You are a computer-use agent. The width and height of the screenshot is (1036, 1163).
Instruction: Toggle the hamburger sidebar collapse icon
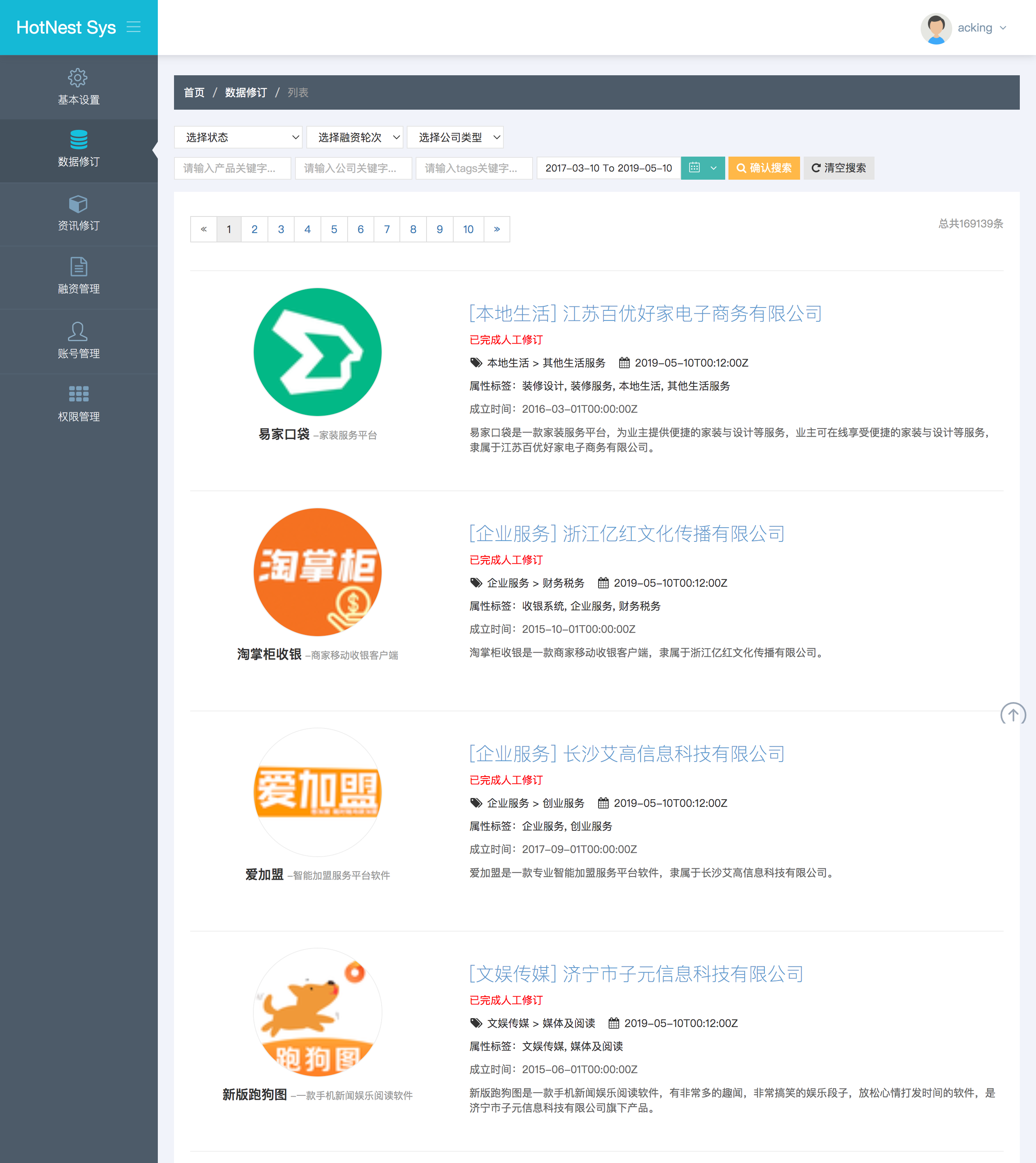tap(133, 27)
